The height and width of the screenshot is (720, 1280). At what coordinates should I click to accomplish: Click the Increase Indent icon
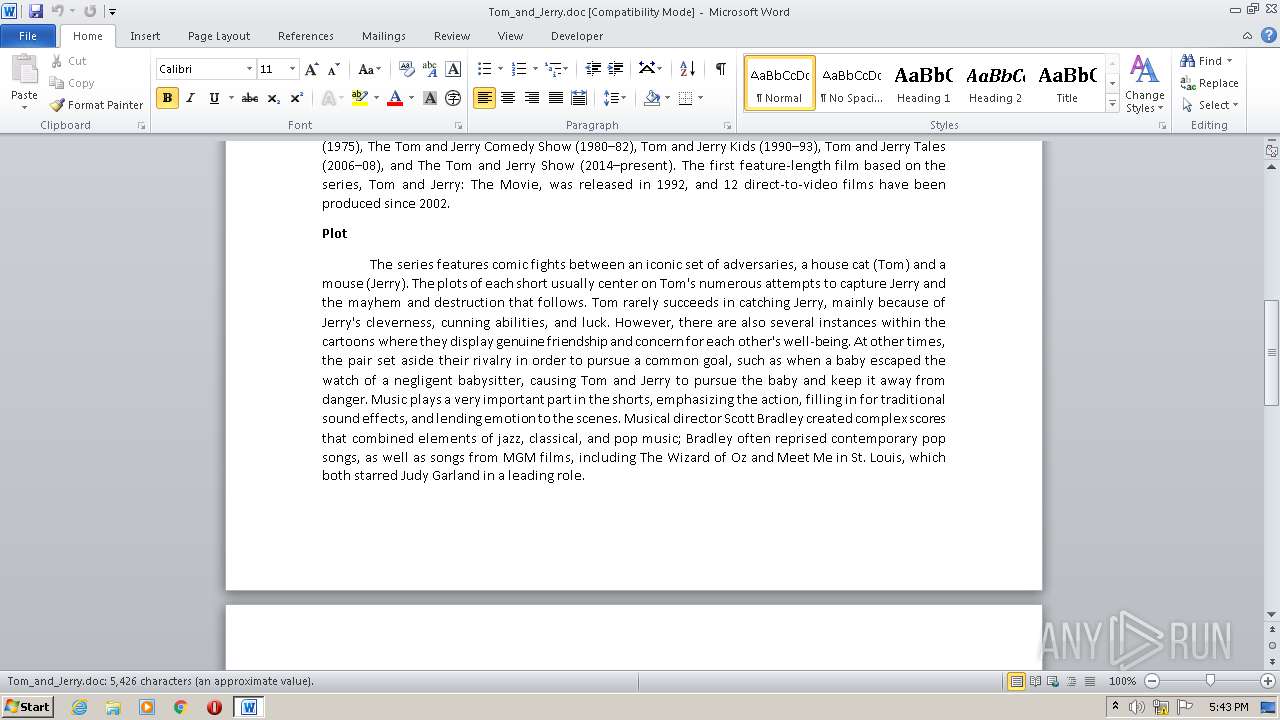[616, 69]
